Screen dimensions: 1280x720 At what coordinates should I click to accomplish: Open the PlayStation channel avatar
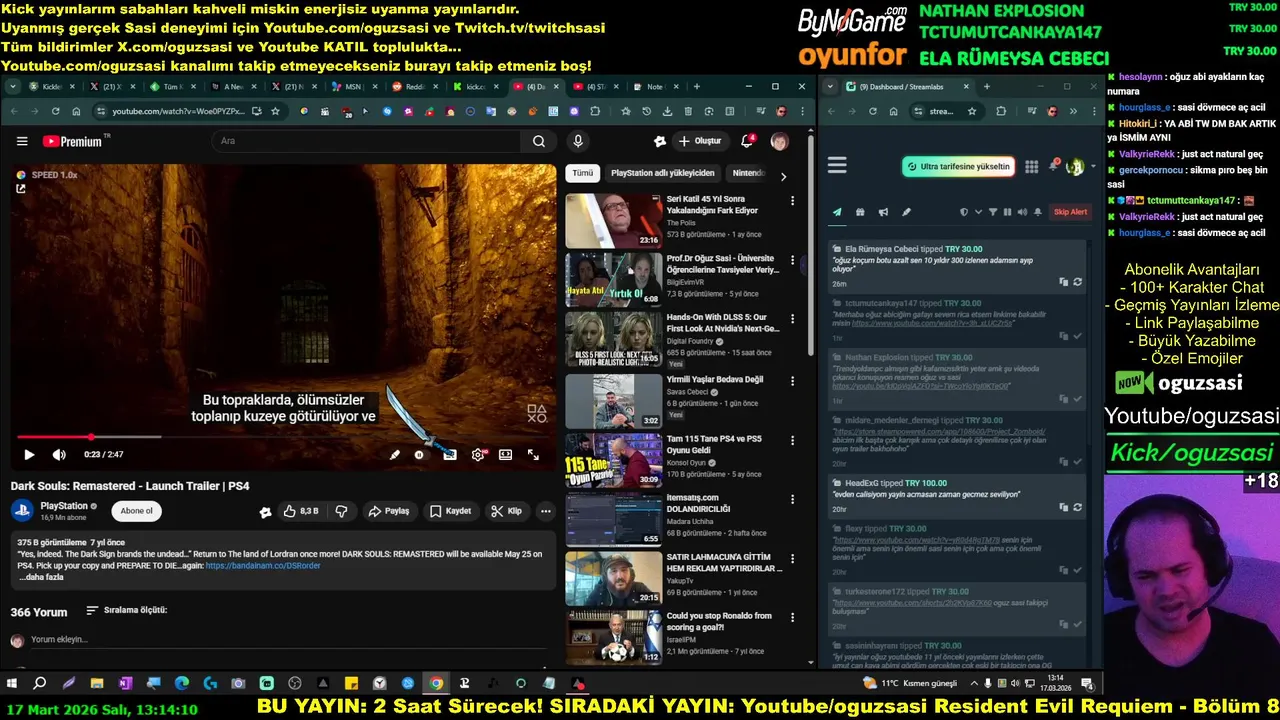22,511
